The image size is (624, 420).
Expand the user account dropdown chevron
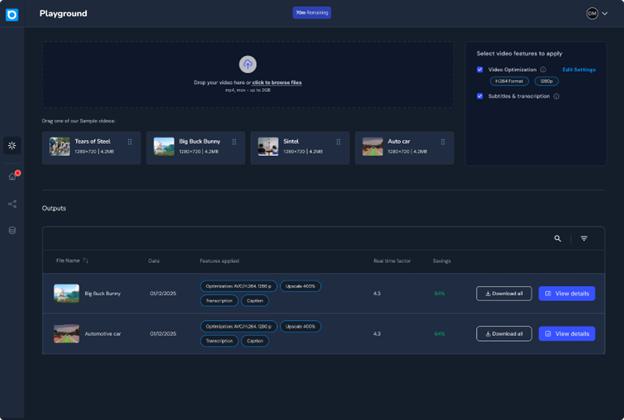tap(605, 14)
